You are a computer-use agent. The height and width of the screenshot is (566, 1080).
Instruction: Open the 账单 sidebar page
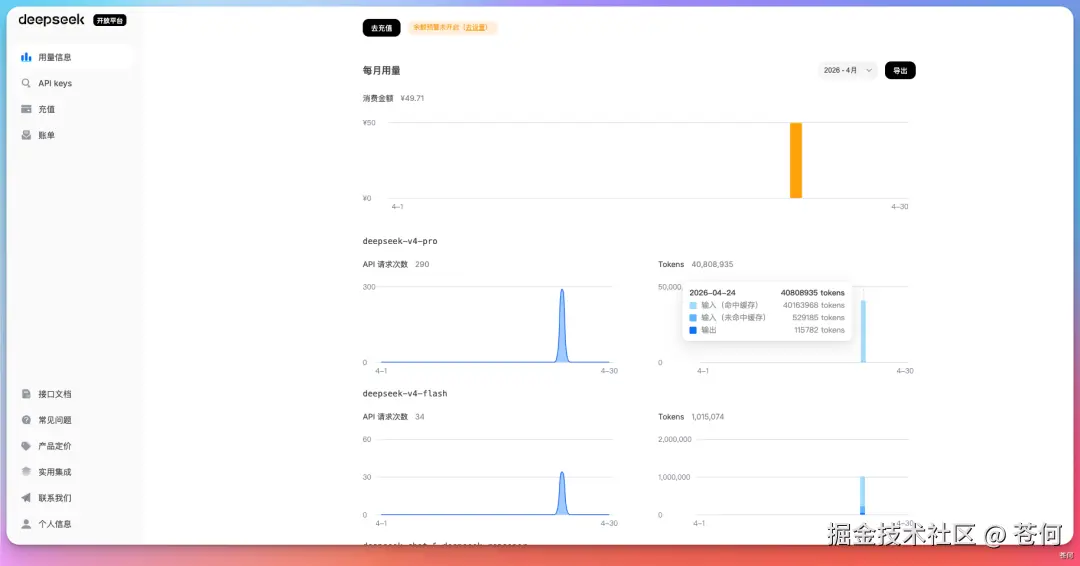coord(72,135)
